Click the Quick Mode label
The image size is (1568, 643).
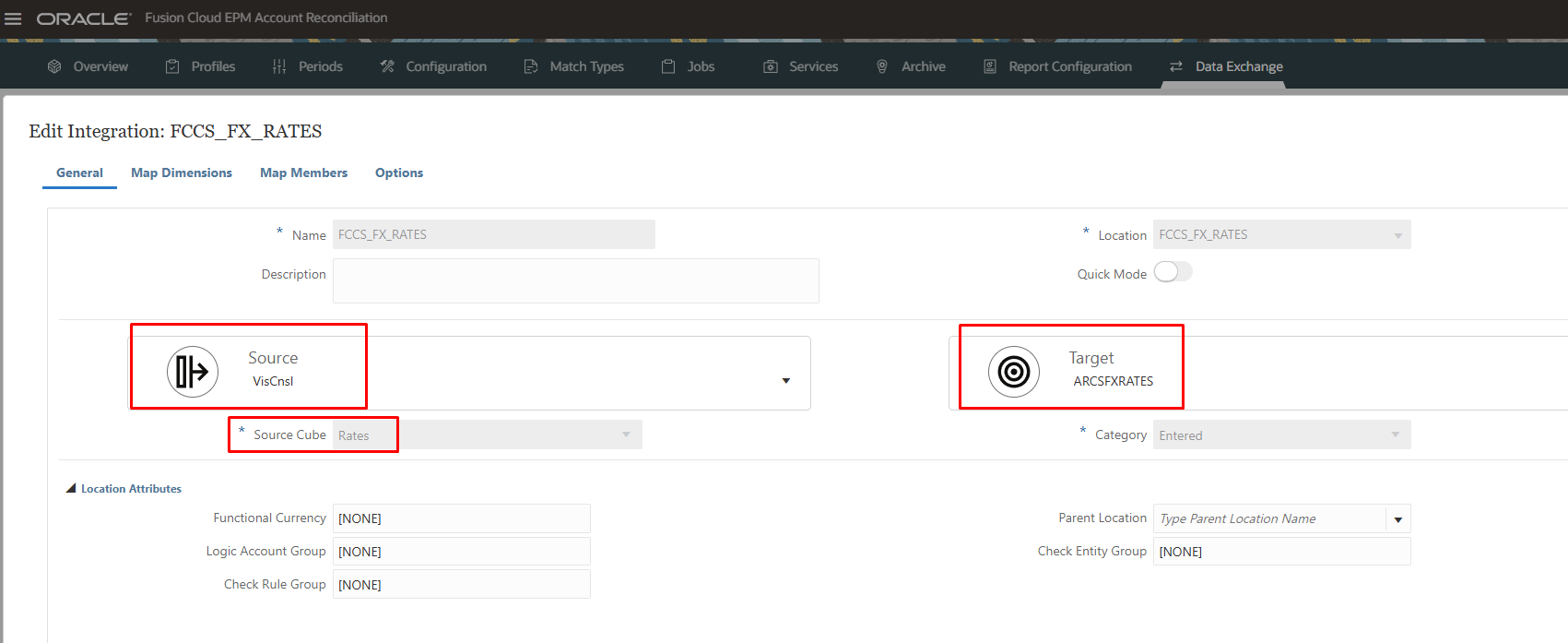click(1112, 274)
